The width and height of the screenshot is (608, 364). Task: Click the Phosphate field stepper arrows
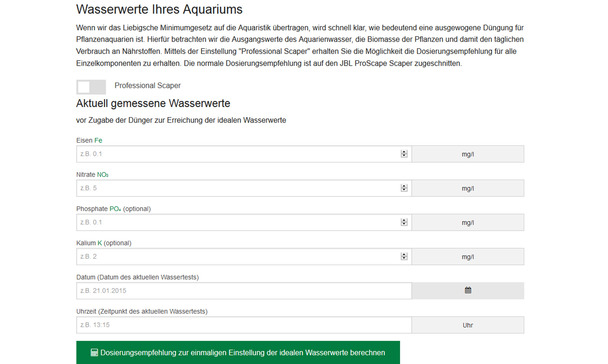pos(404,222)
